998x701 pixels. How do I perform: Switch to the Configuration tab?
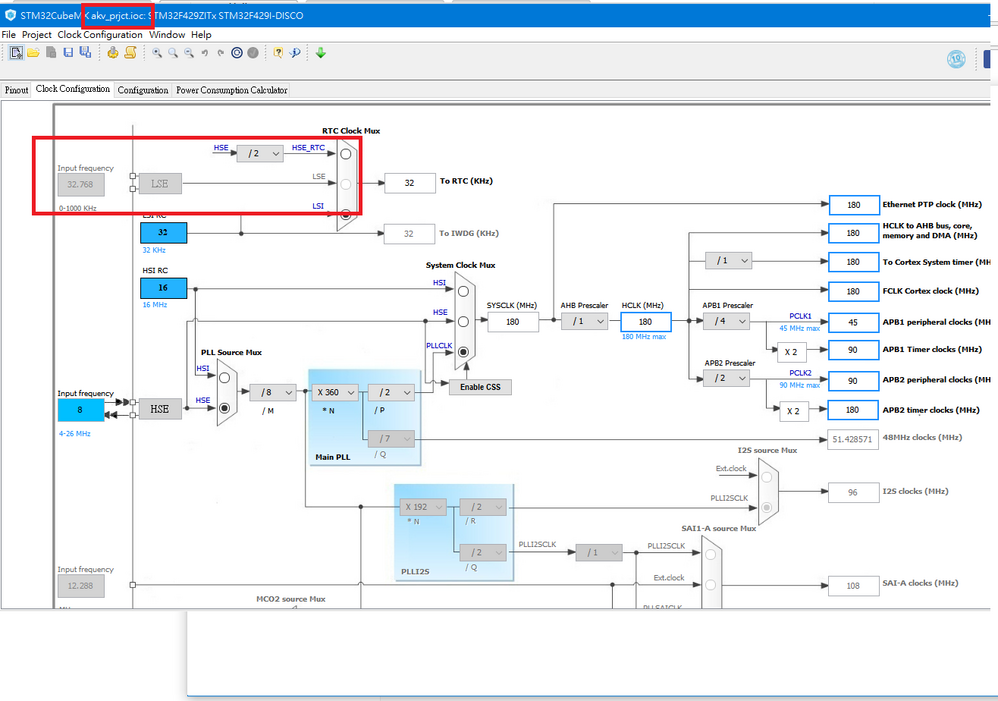[x=143, y=90]
